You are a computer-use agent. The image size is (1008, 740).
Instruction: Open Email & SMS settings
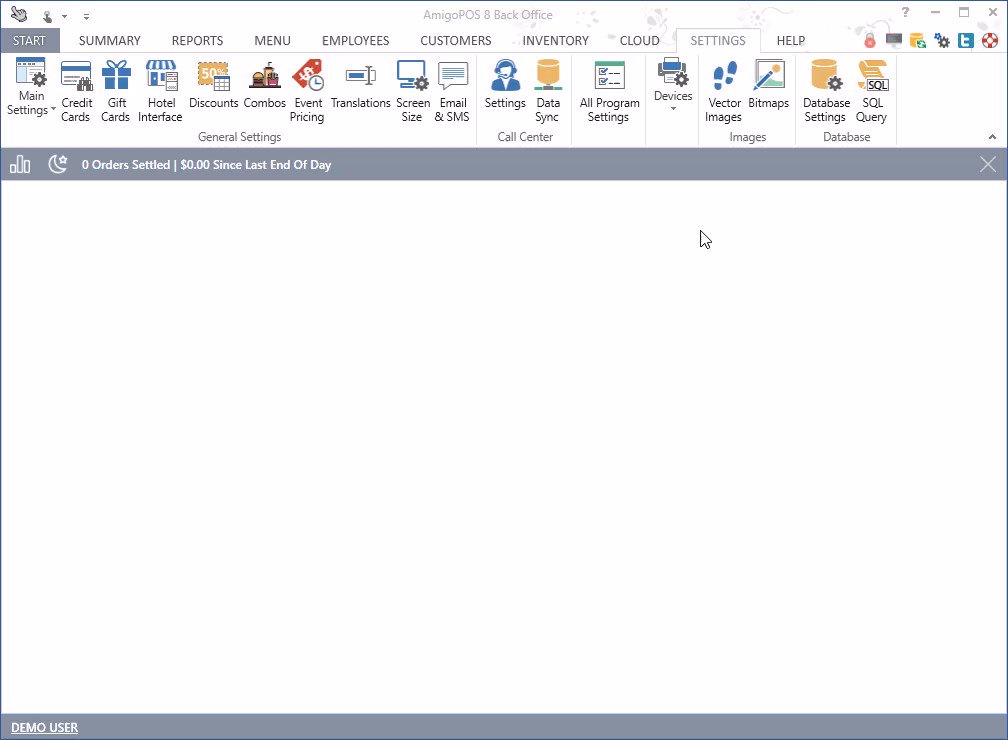point(452,90)
